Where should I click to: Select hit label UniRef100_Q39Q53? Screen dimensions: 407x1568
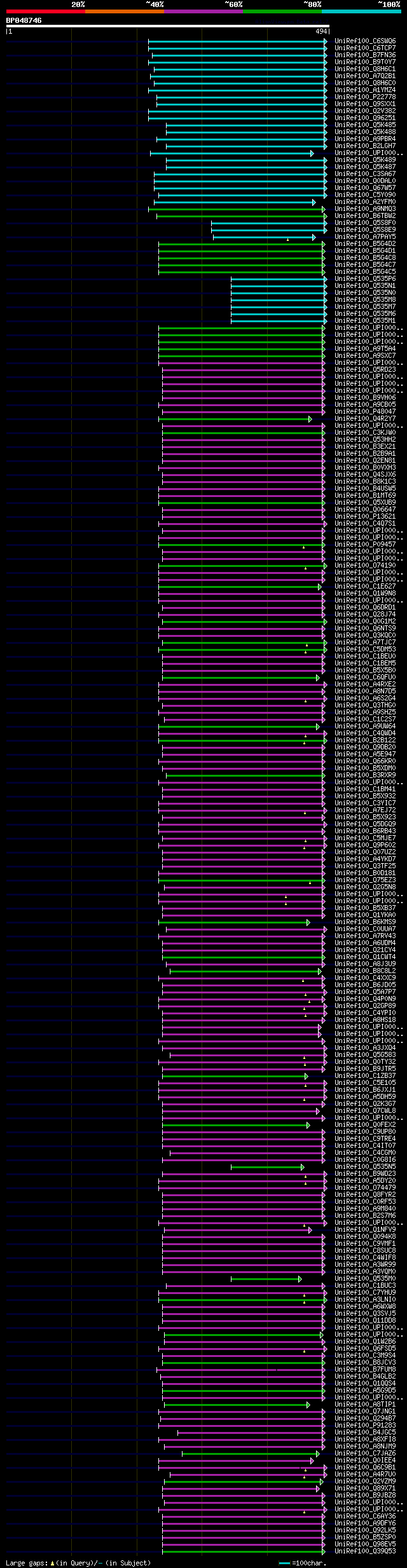365,1551
